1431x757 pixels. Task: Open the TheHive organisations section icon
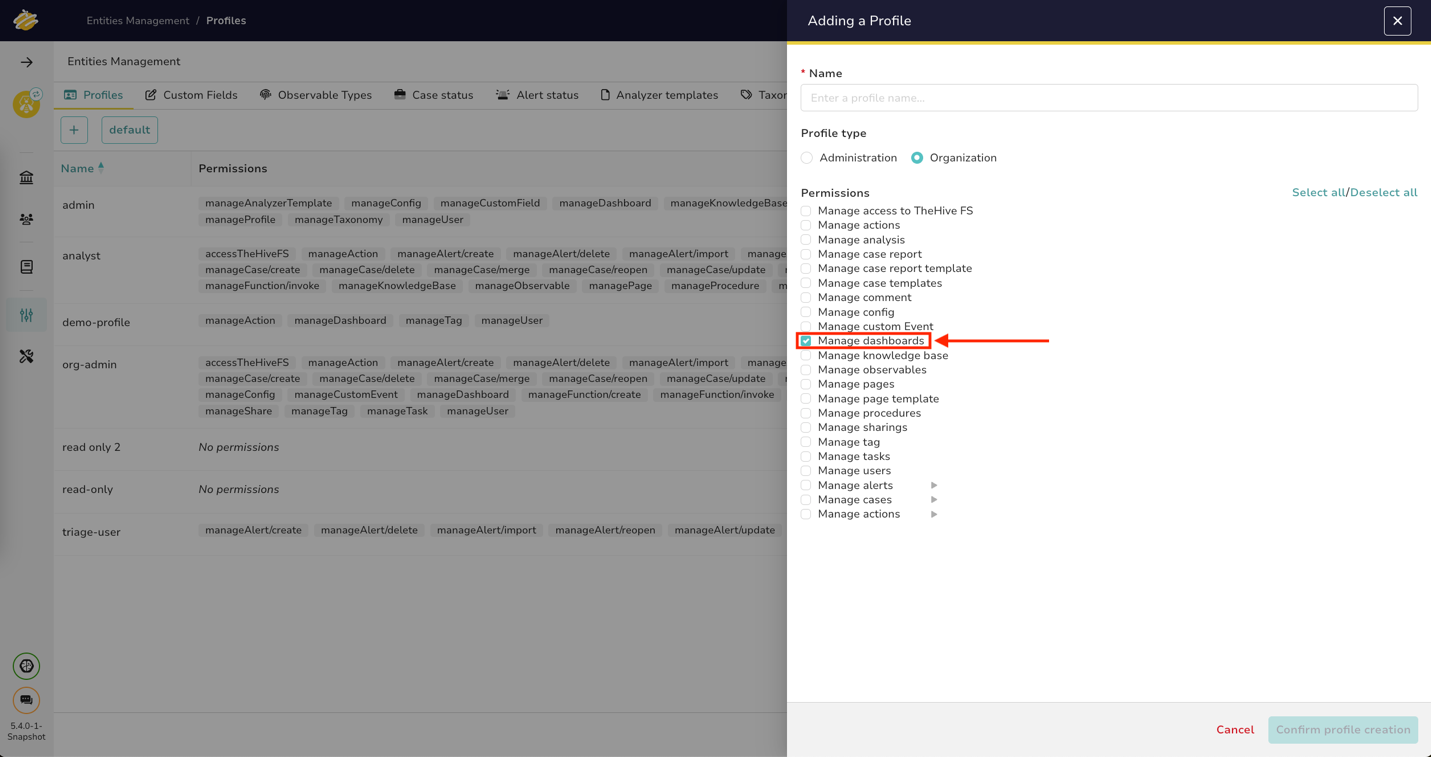(x=26, y=177)
